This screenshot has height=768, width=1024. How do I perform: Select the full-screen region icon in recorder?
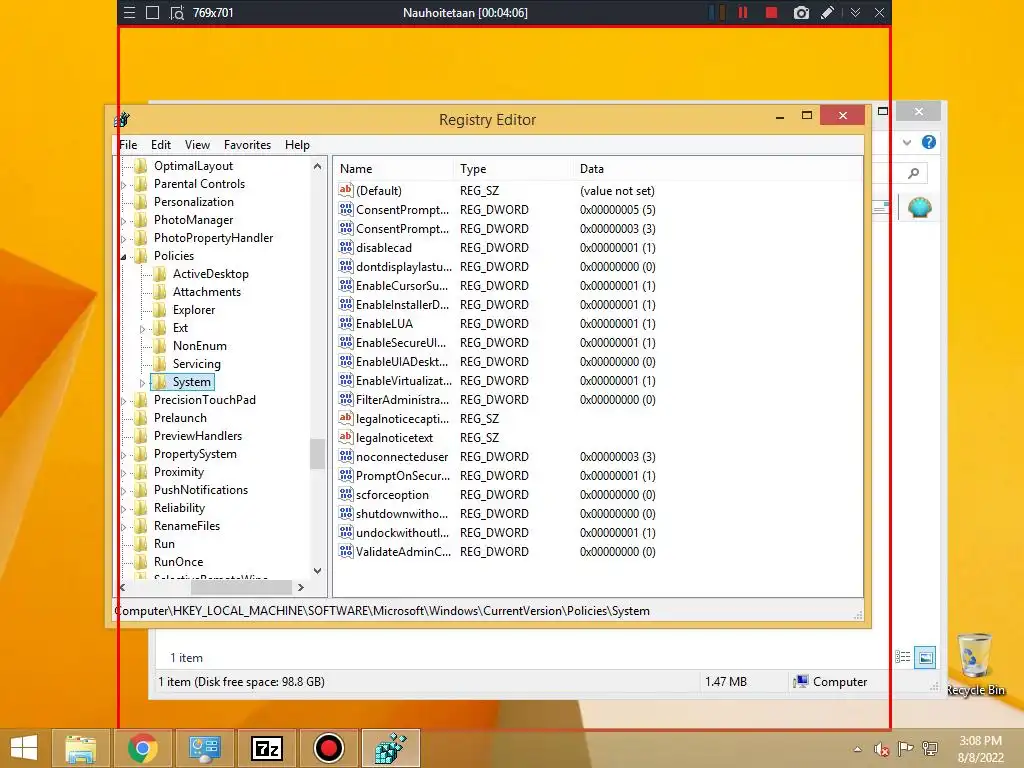[x=152, y=12]
